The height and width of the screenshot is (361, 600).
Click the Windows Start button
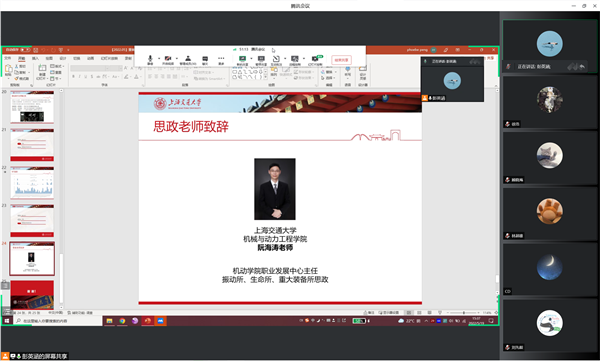tap(7, 321)
